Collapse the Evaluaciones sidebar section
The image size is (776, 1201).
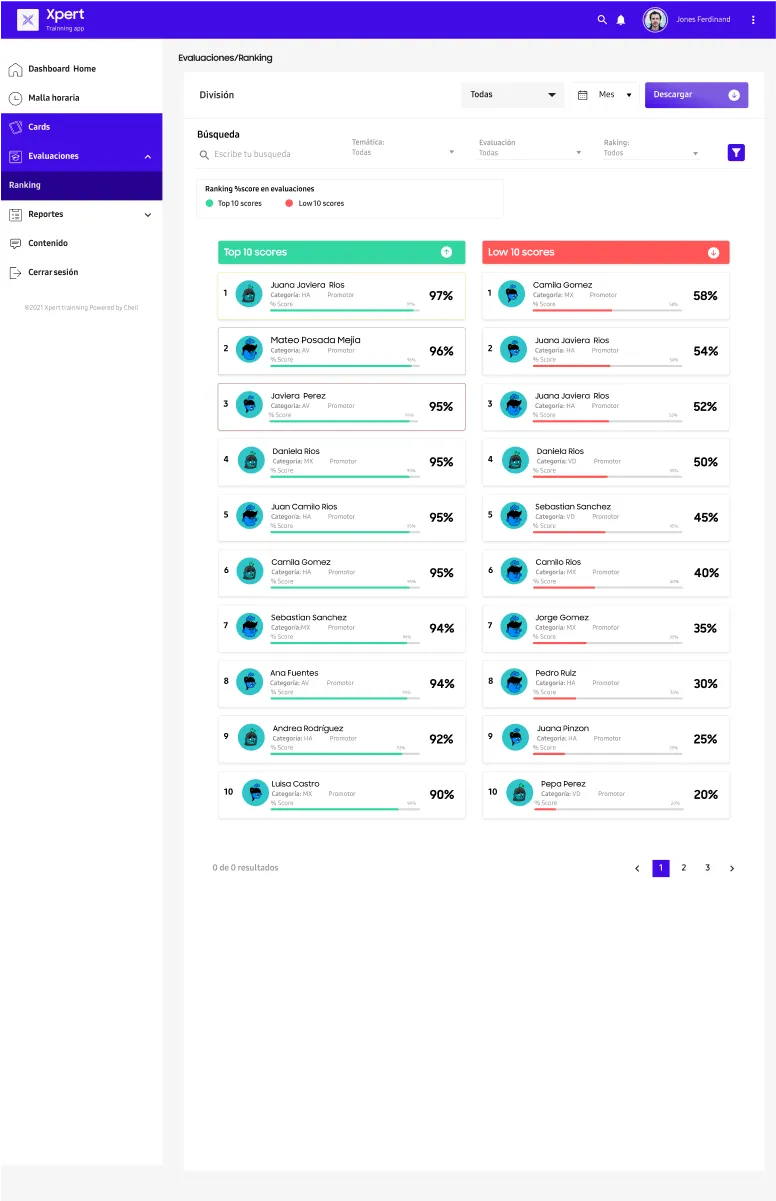(148, 157)
